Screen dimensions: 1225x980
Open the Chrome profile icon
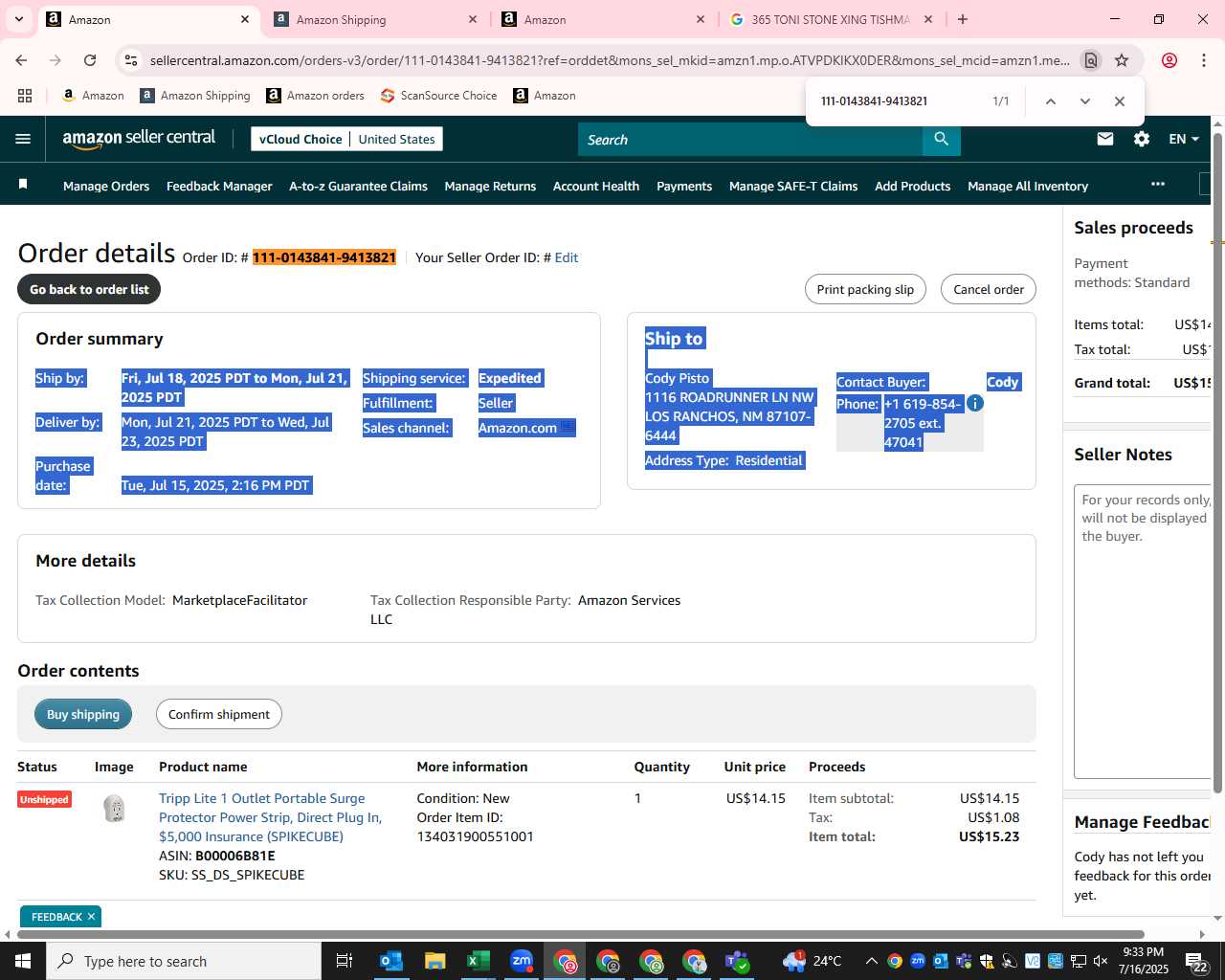click(1169, 60)
